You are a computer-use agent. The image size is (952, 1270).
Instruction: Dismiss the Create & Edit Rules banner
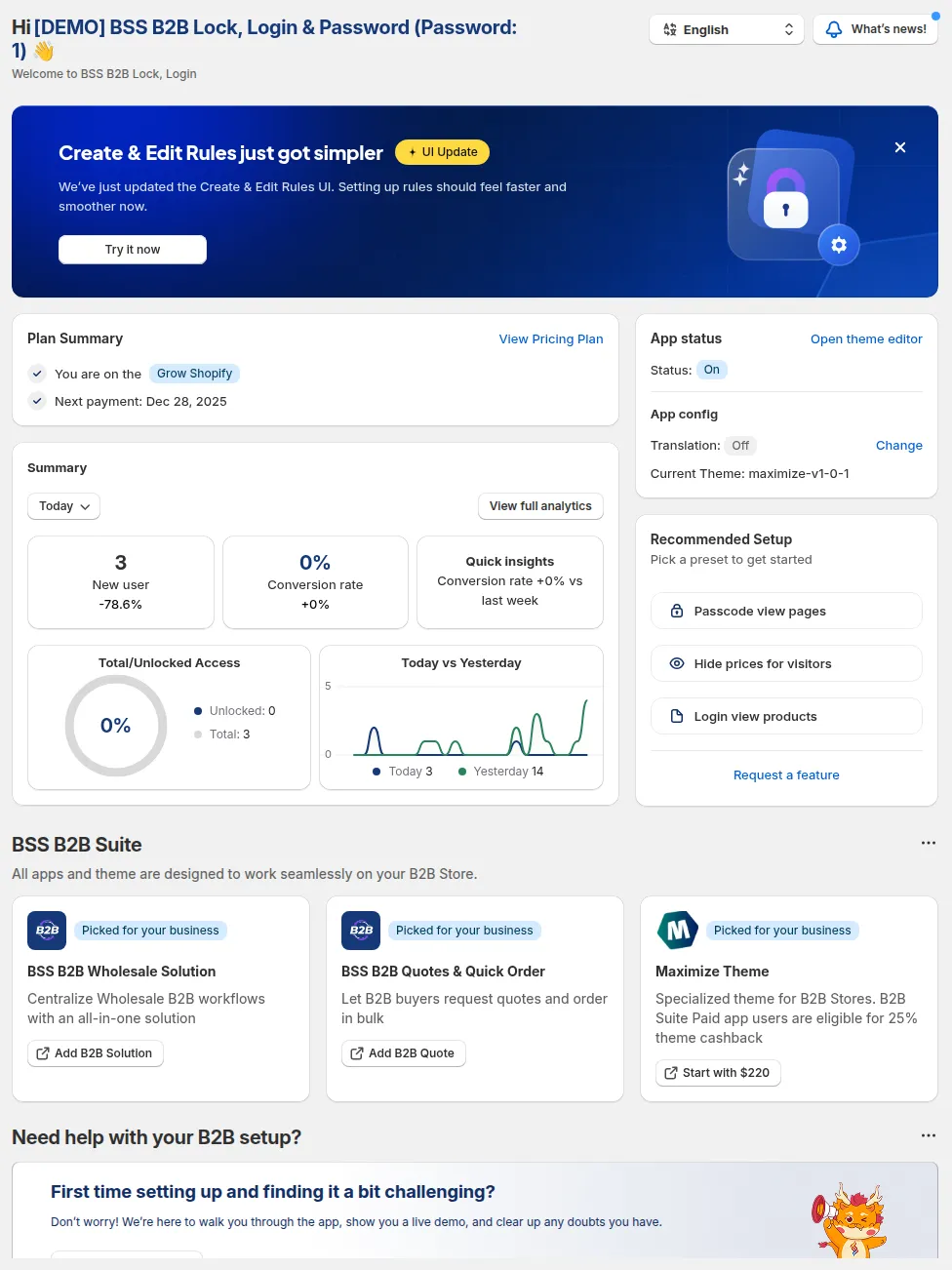click(900, 147)
